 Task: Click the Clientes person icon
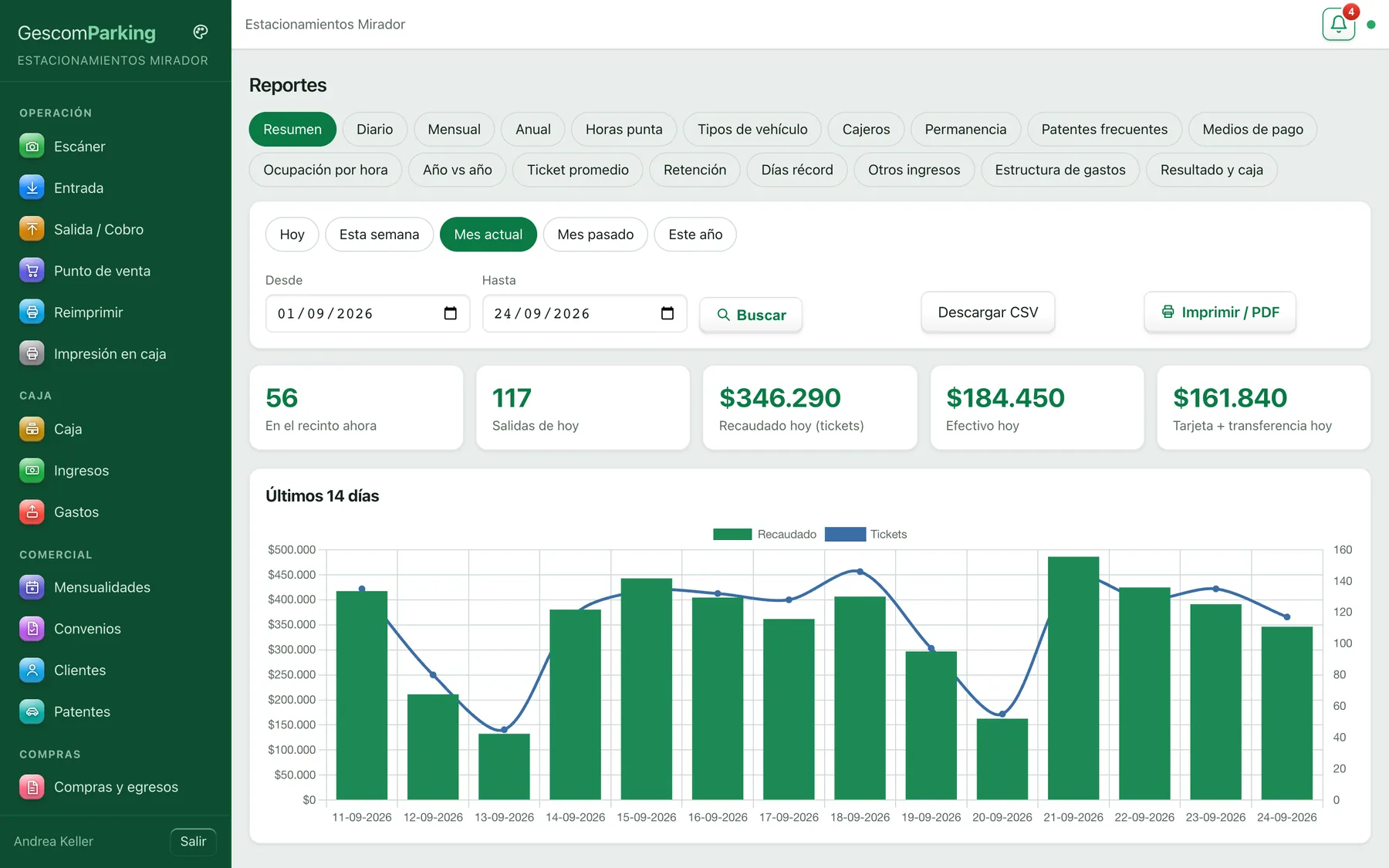32,670
